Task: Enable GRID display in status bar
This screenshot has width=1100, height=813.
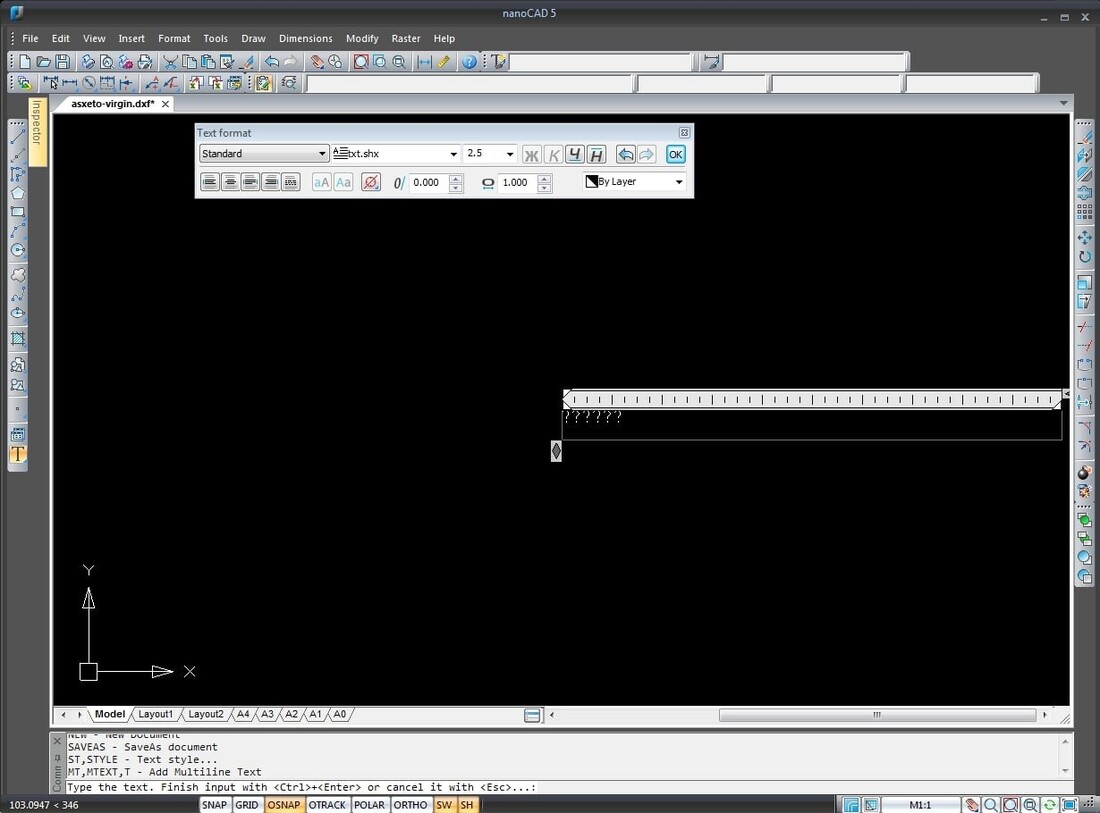Action: [x=246, y=805]
